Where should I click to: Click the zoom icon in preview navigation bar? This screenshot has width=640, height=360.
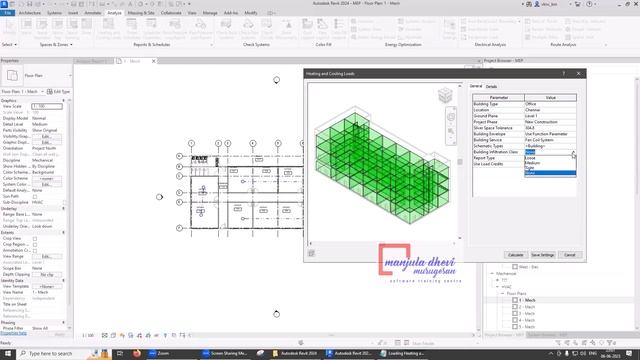click(x=451, y=131)
